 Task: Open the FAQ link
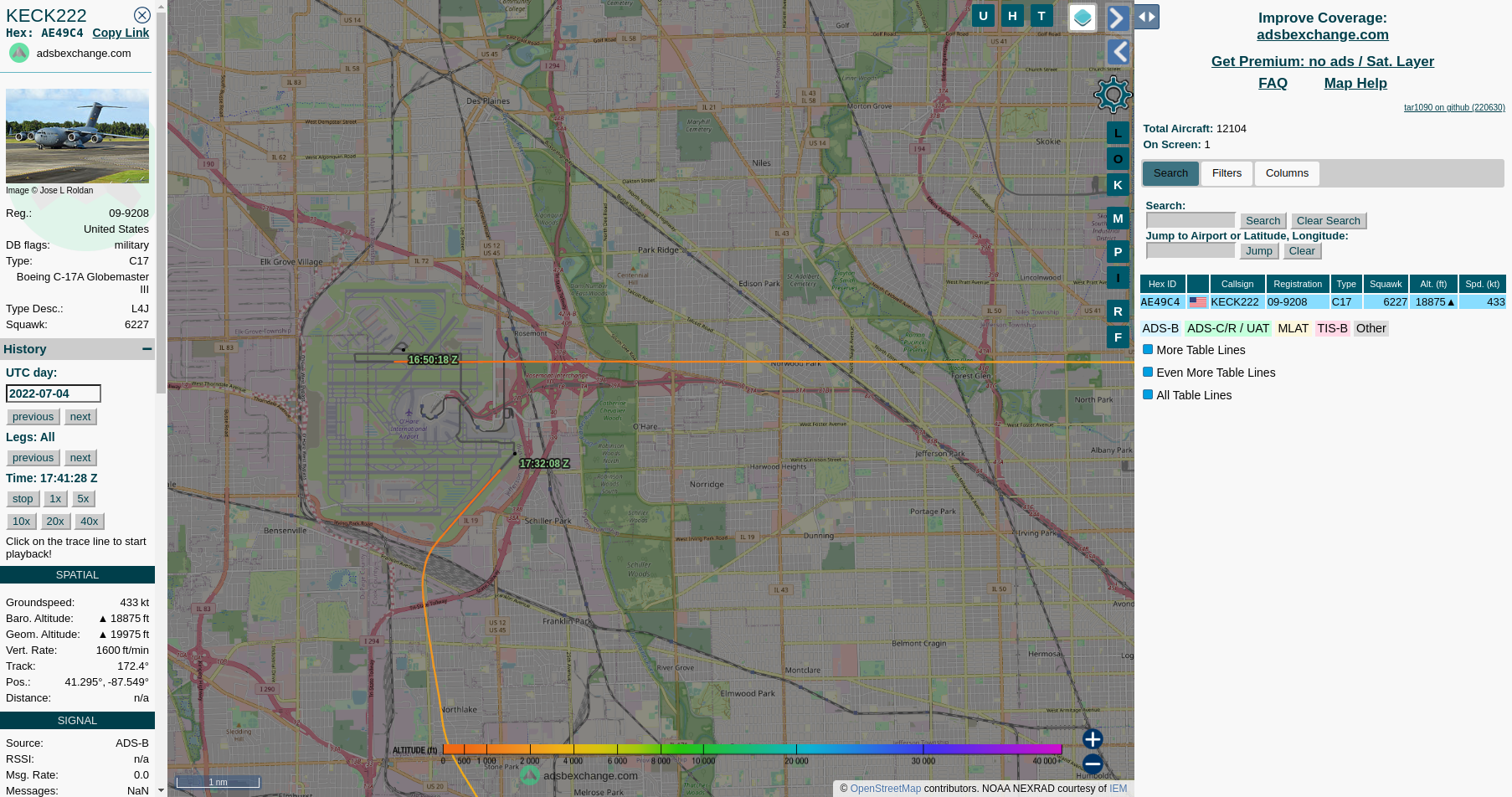(1273, 84)
